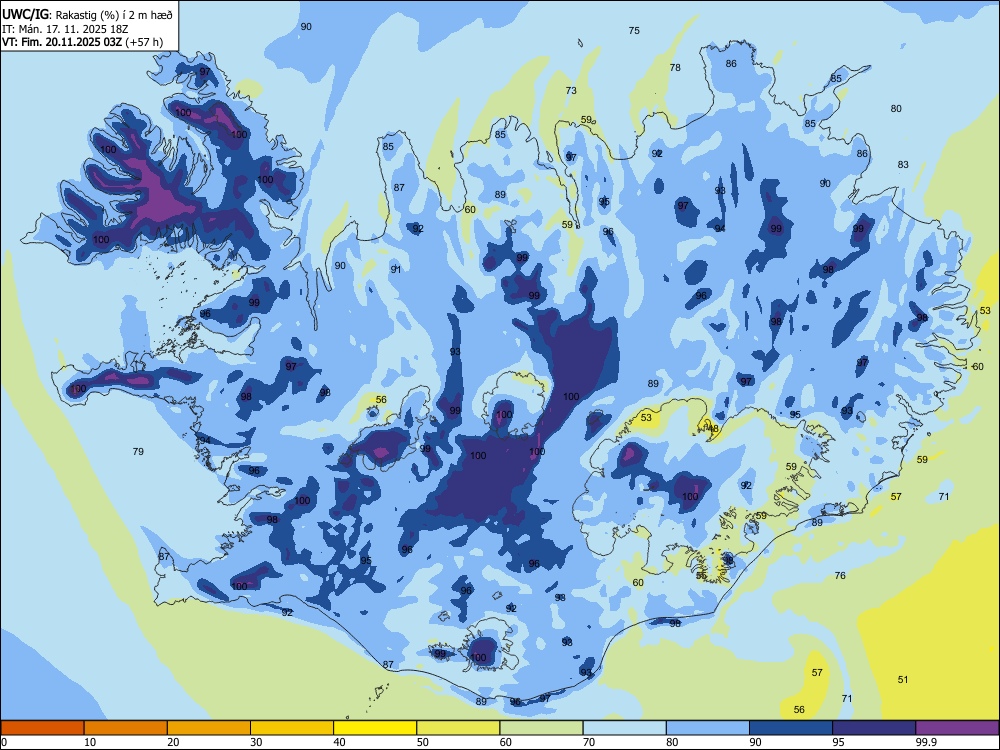
Task: Click the golden 30–40 legend swatch
Action: (x=292, y=728)
